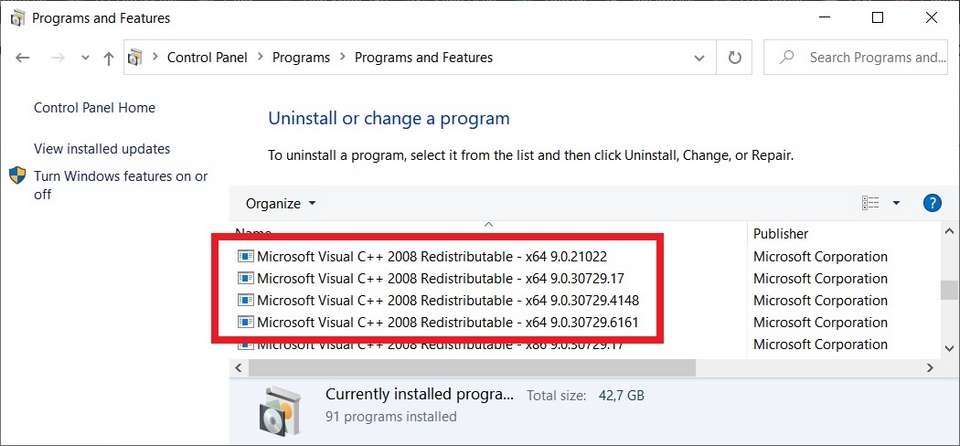Expand the view options dropdown arrow
The height and width of the screenshot is (446, 960).
click(896, 203)
